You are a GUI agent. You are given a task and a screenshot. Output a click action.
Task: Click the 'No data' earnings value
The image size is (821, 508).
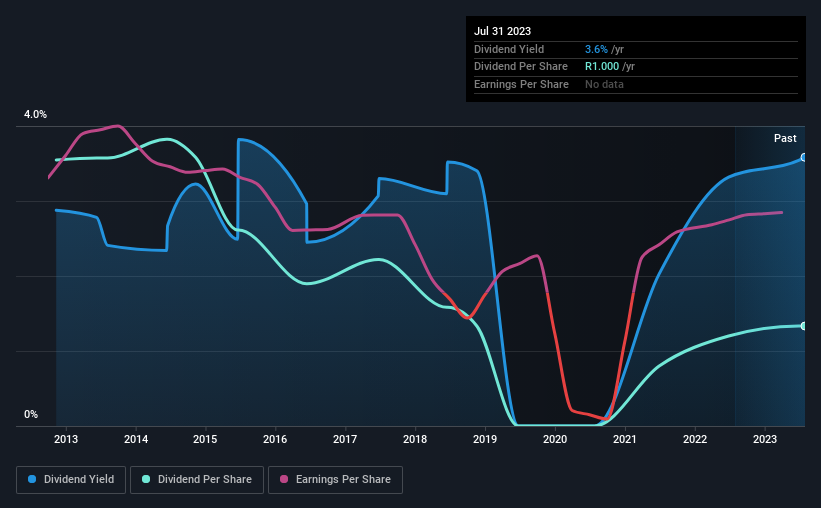tap(604, 84)
